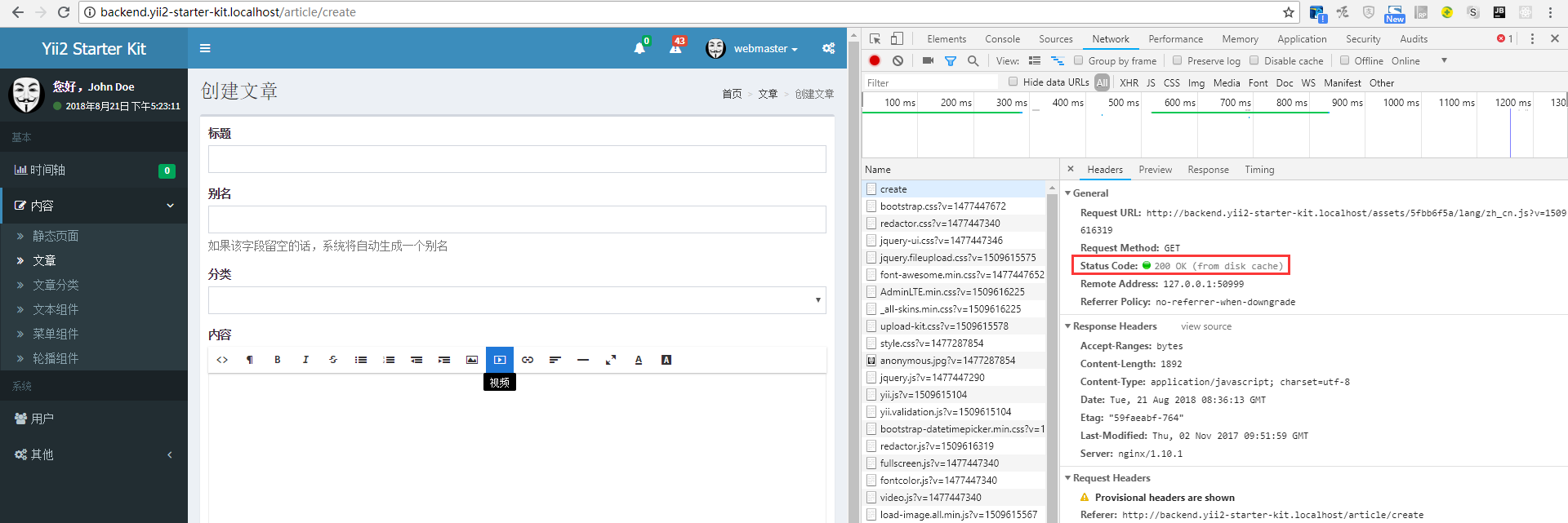The height and width of the screenshot is (523, 1568).
Task: Switch to Elements DevTools tab
Action: (947, 38)
